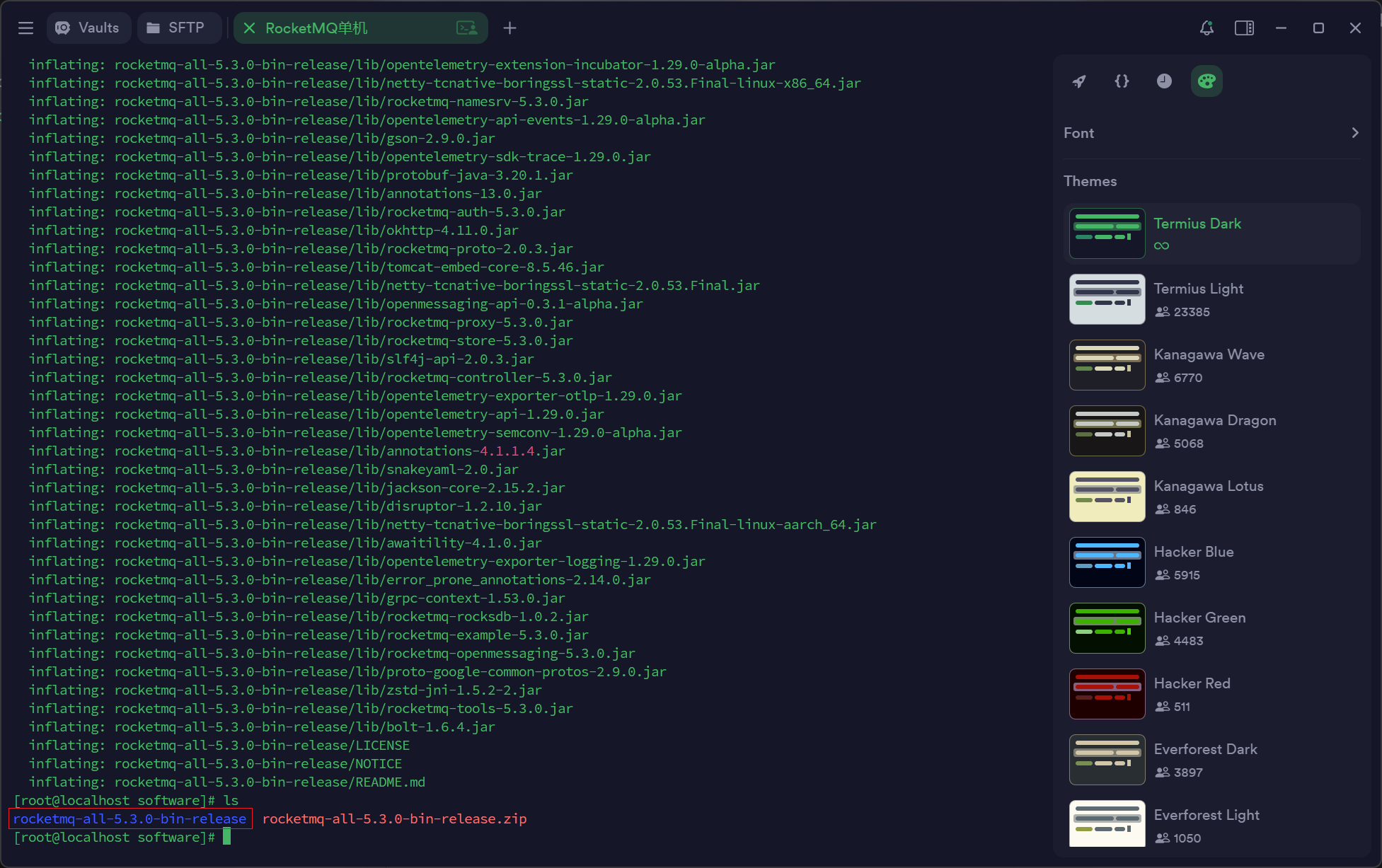Click the terminal icon in RocketMQ tab
This screenshot has width=1382, height=868.
pyautogui.click(x=466, y=28)
